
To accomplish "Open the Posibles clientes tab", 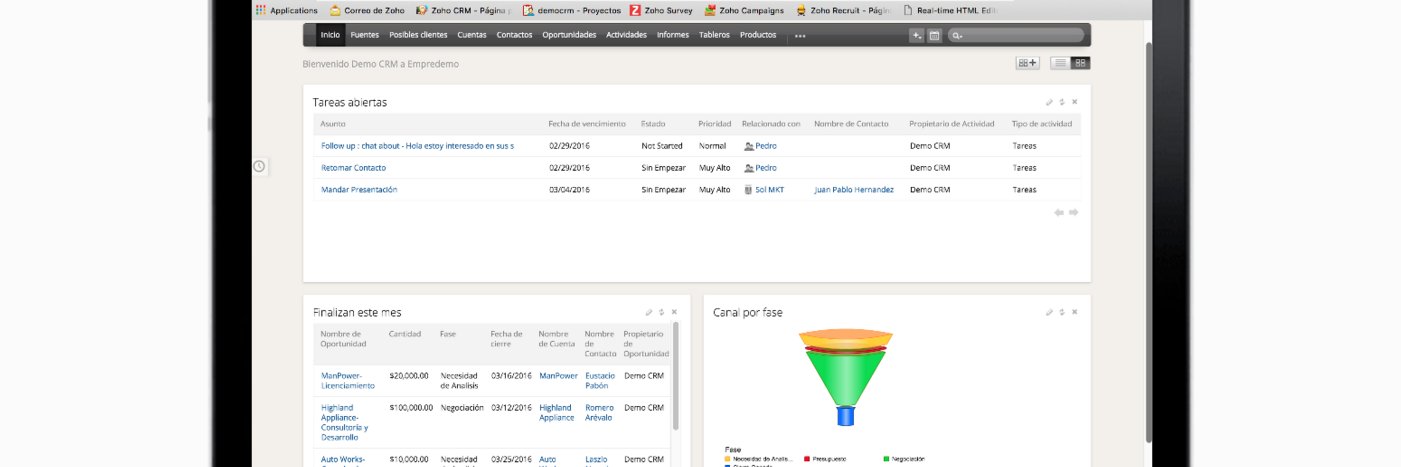I will (x=418, y=35).
